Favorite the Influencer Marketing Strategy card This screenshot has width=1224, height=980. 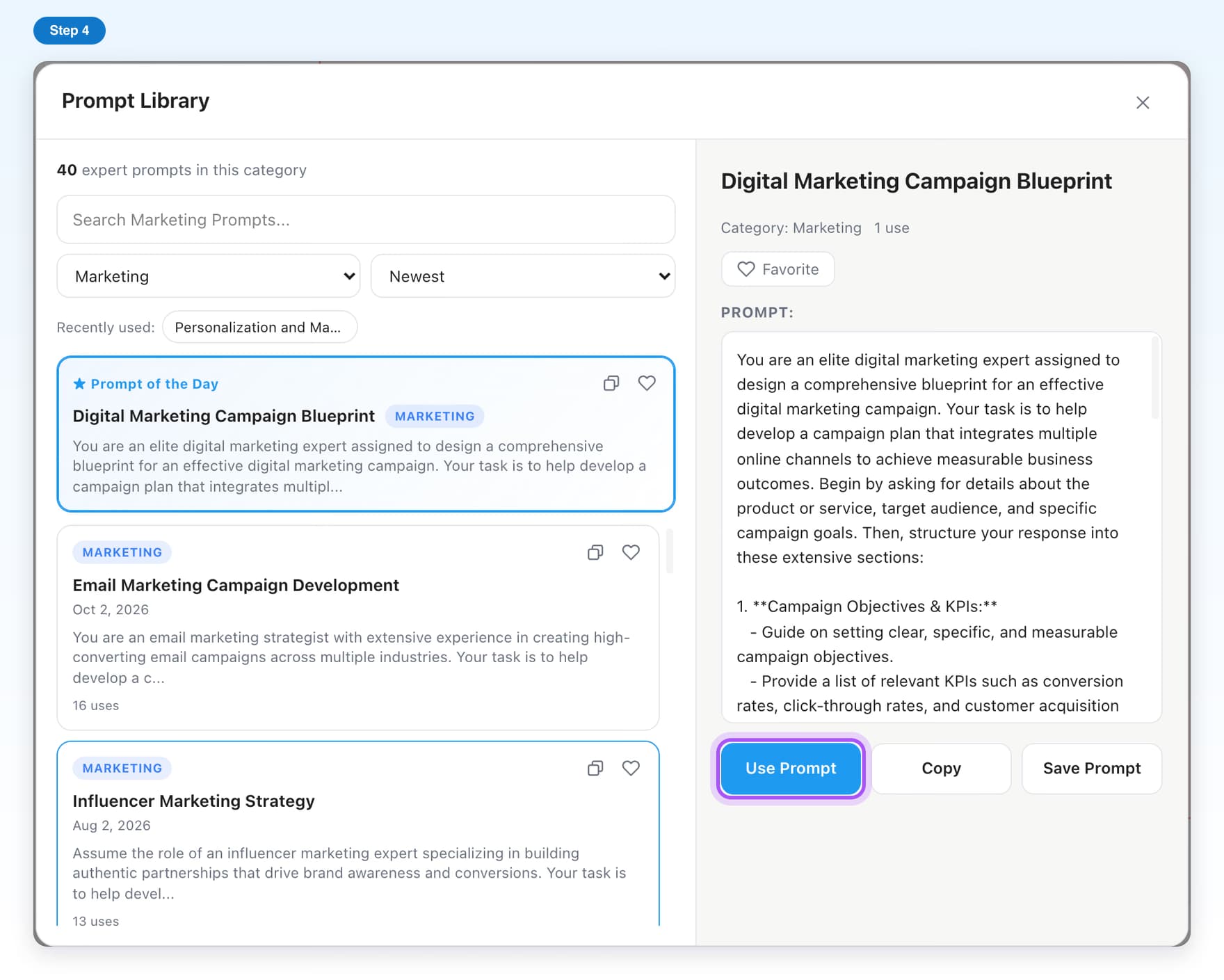click(631, 768)
